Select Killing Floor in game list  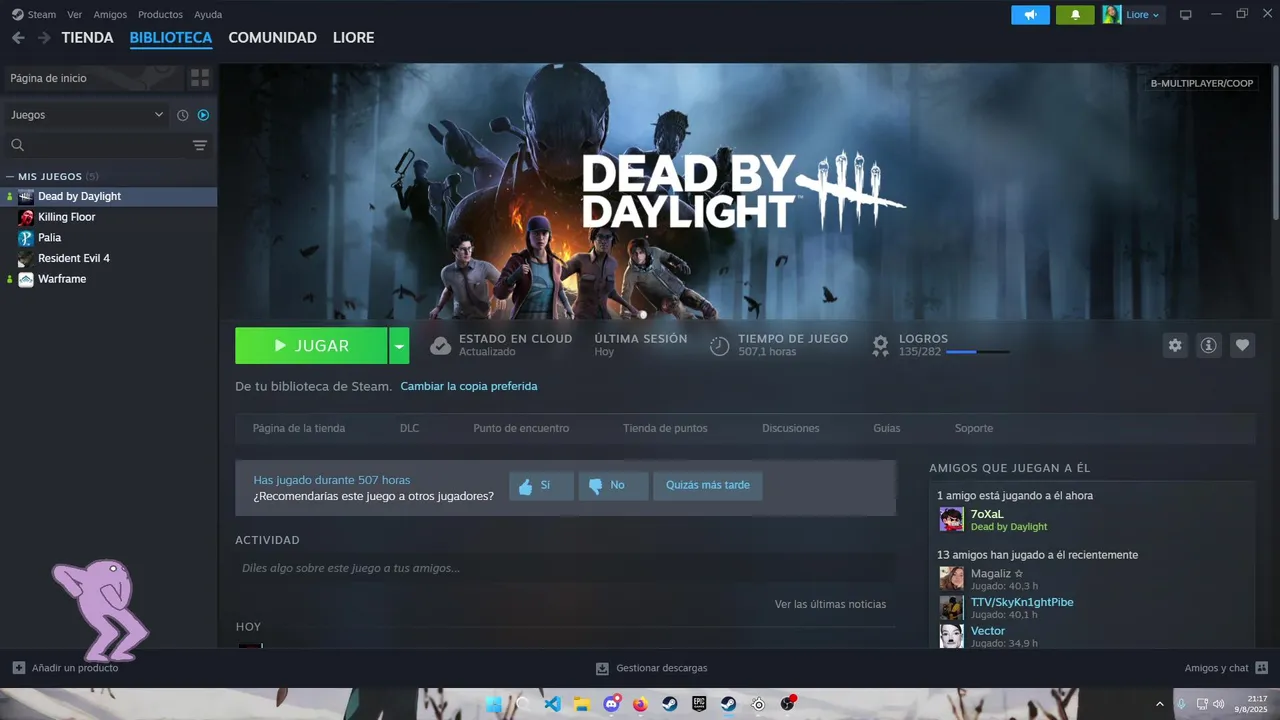(66, 217)
